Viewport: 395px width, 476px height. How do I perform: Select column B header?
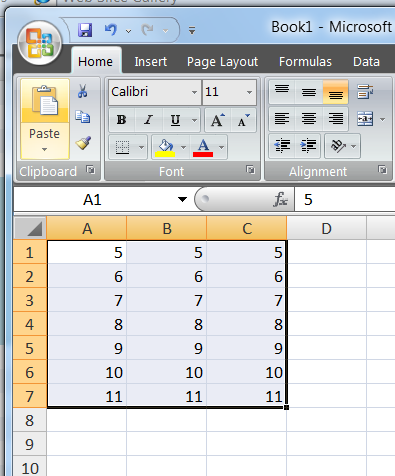click(167, 228)
